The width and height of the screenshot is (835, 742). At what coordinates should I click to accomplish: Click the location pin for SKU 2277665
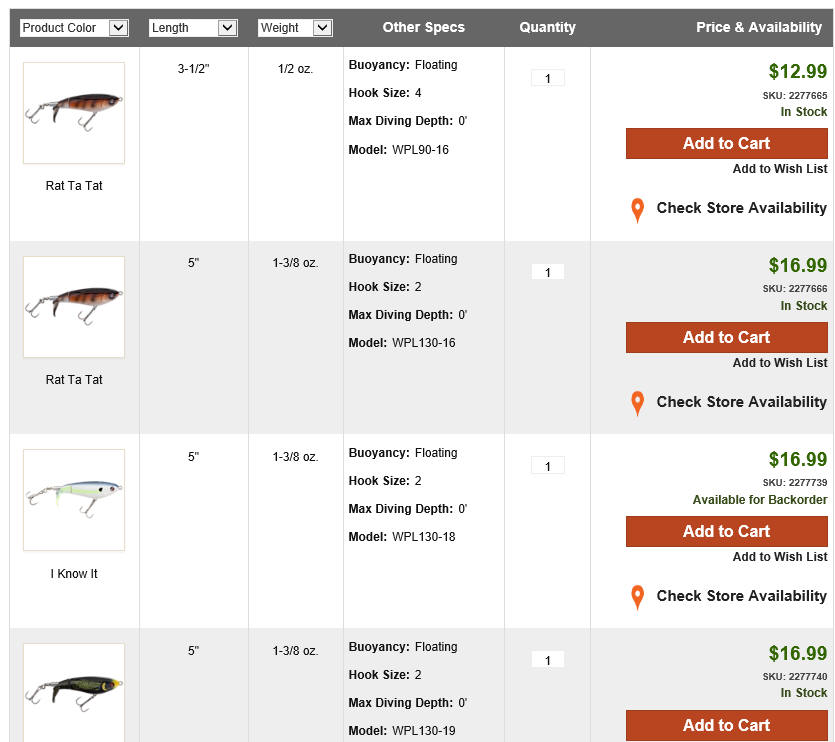(637, 210)
